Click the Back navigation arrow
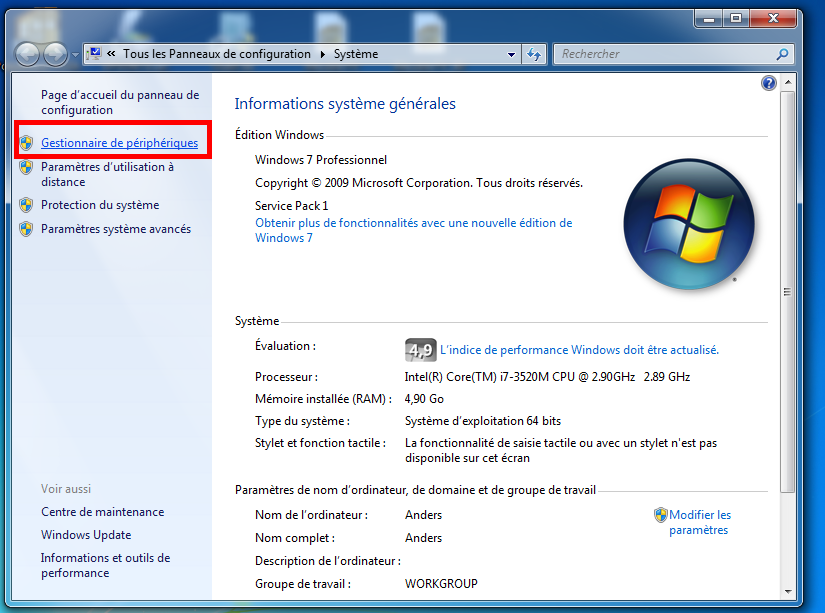This screenshot has width=825, height=613. [27, 54]
